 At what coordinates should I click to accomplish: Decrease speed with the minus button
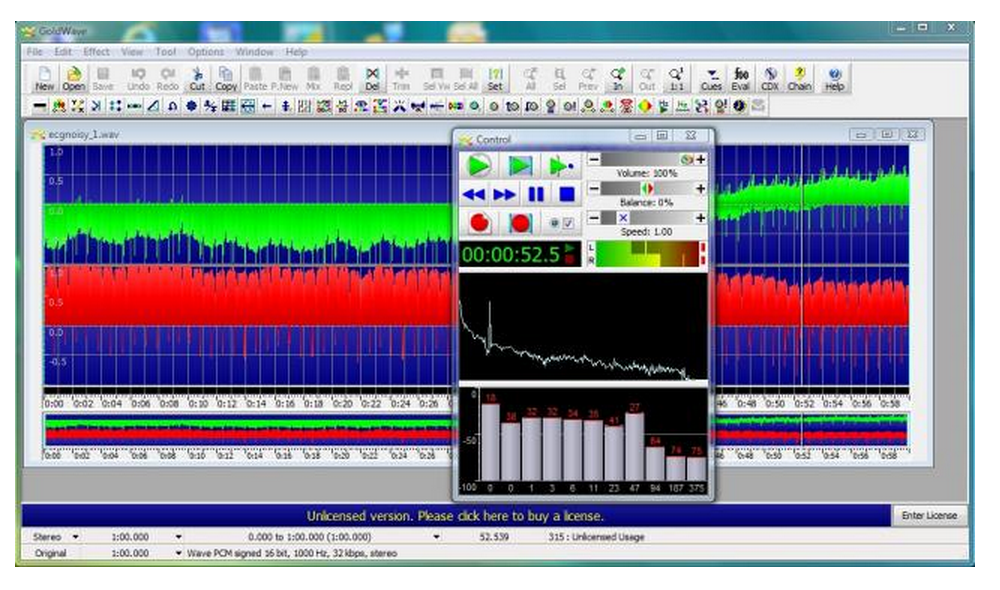[593, 218]
